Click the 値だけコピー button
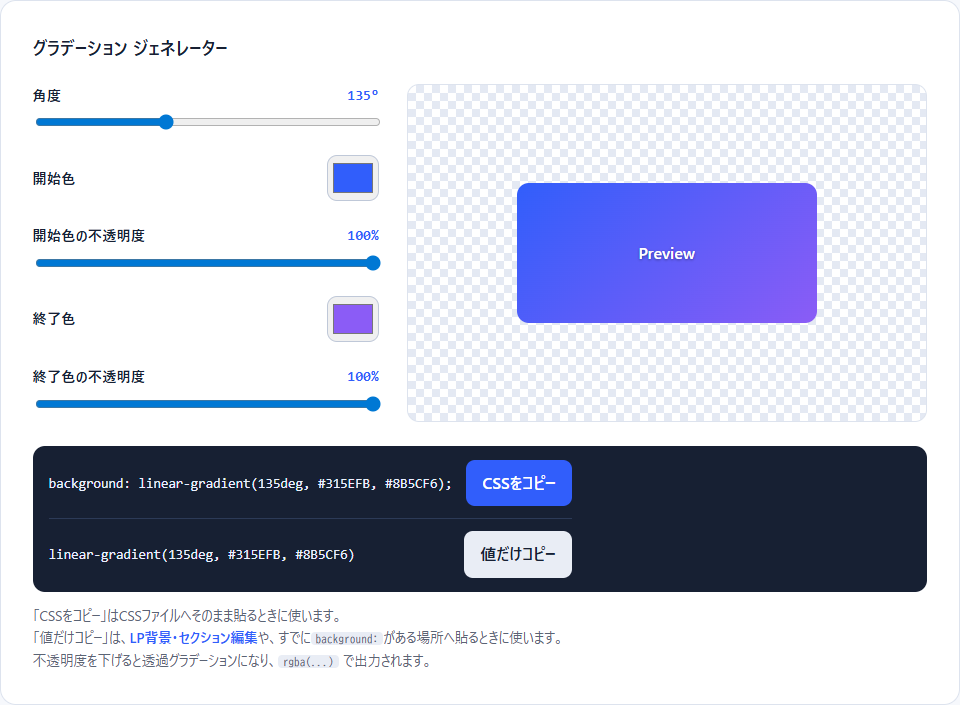 518,554
